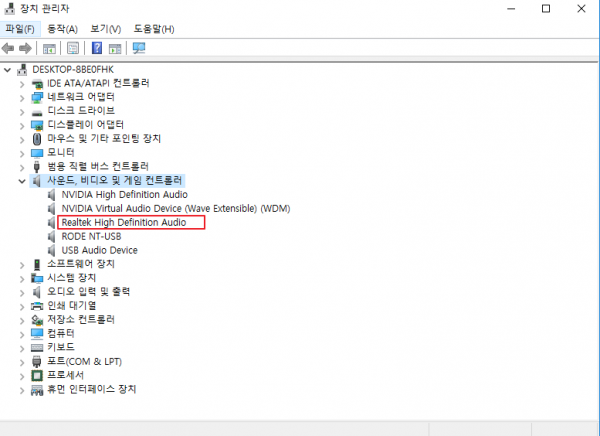600x436 pixels.
Task: Click the 저장소 컨트롤러 icon
Action: click(37, 320)
